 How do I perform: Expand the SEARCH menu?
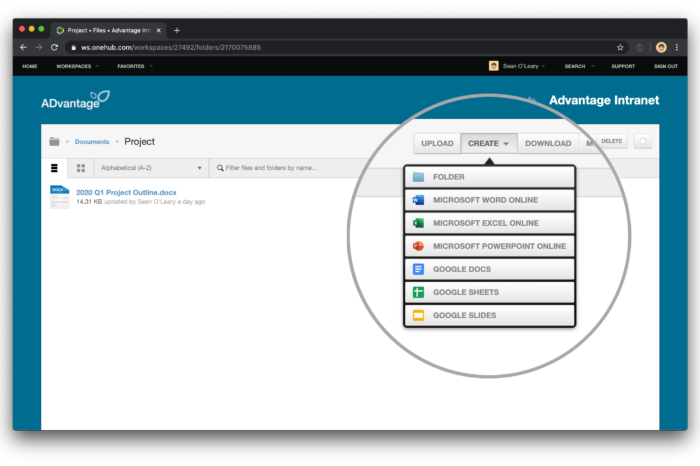(x=579, y=66)
